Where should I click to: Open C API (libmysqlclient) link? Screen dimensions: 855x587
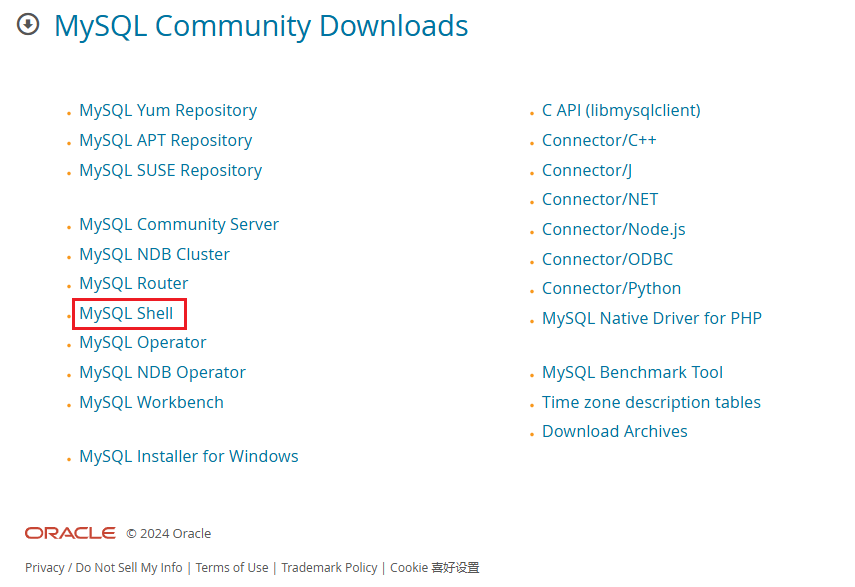click(x=621, y=111)
